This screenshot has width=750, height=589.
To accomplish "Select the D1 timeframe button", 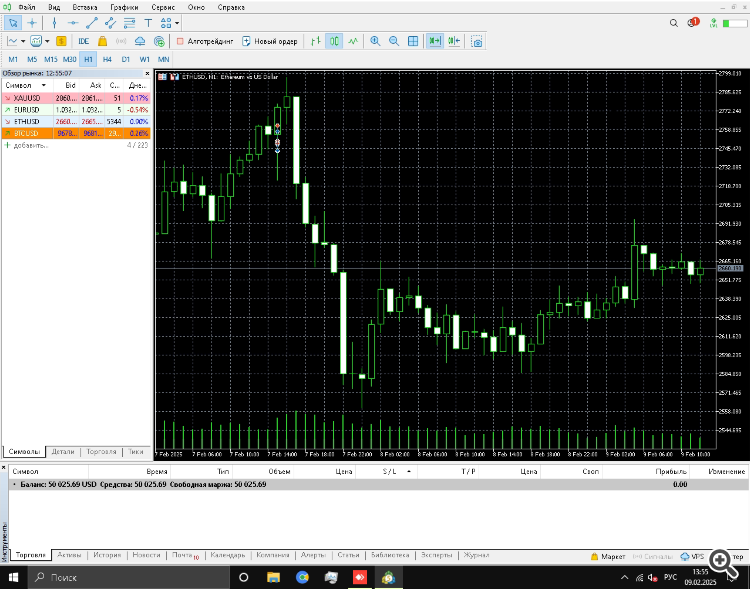I will click(x=125, y=59).
